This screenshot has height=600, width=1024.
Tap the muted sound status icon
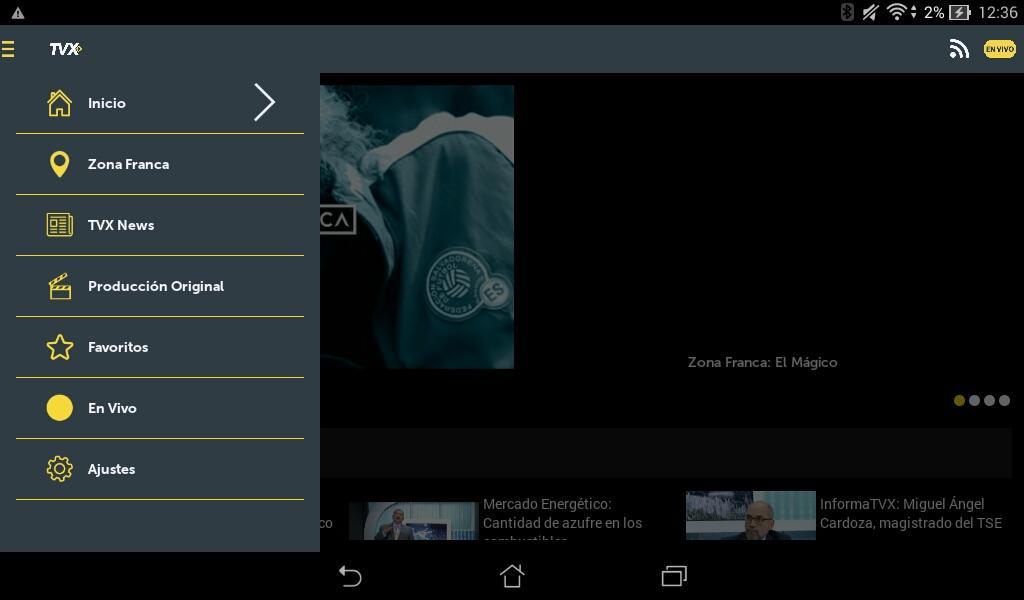pos(870,12)
